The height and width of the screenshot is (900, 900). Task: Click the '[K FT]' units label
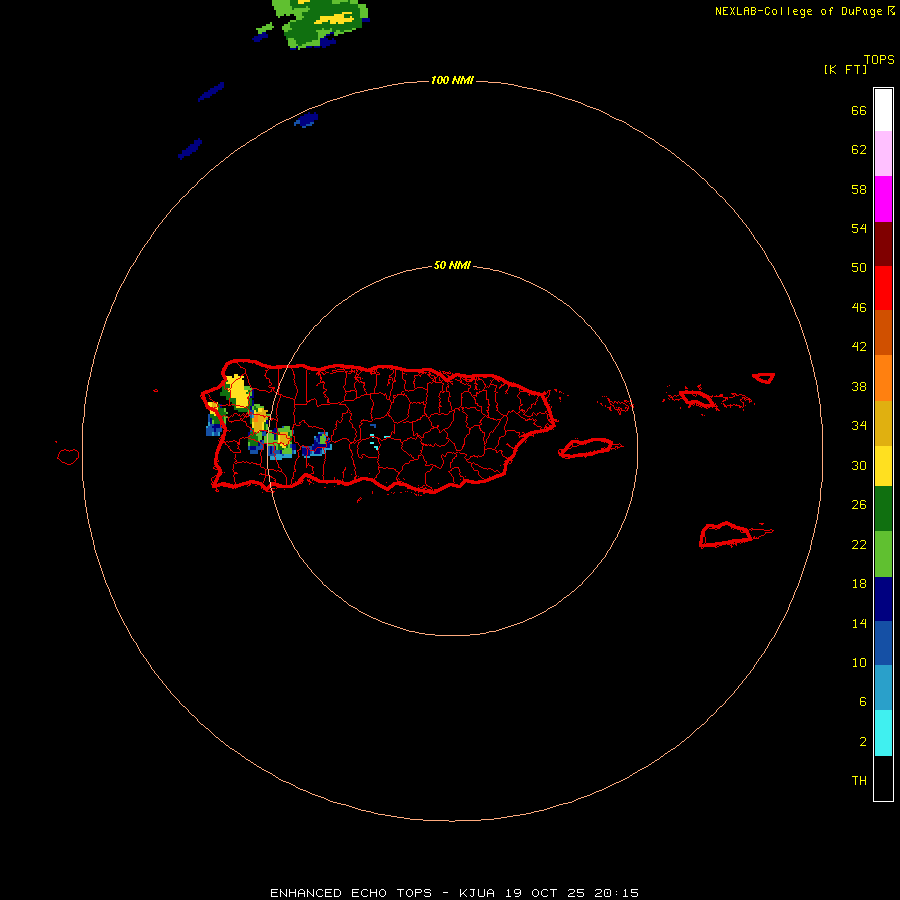click(x=845, y=69)
